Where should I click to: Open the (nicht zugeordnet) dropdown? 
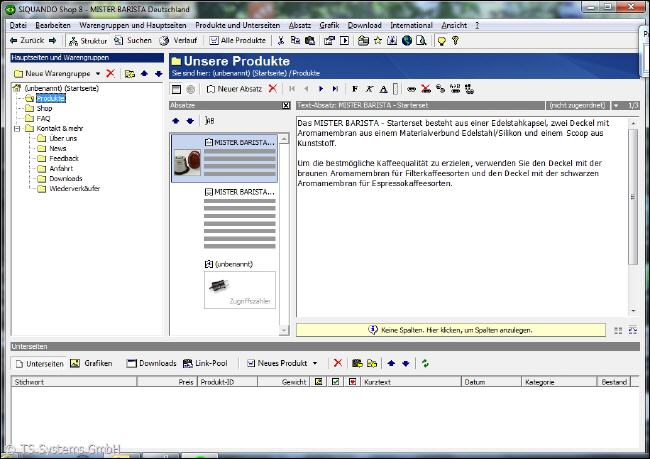(616, 106)
